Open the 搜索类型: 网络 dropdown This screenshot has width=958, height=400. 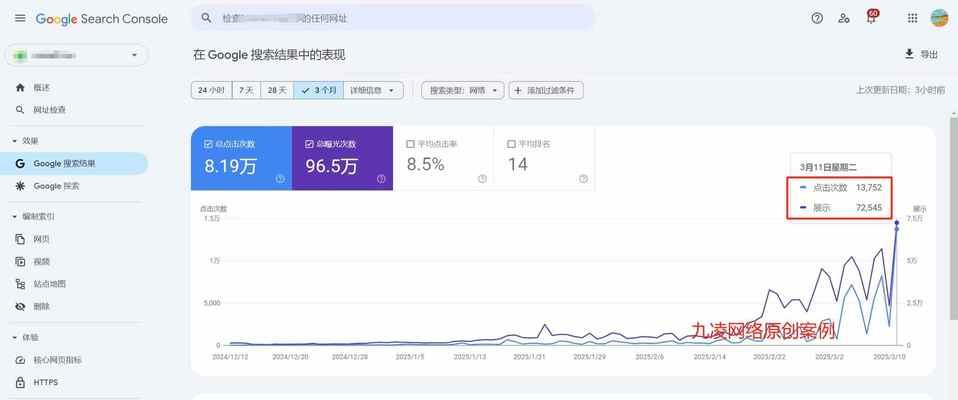pyautogui.click(x=463, y=90)
